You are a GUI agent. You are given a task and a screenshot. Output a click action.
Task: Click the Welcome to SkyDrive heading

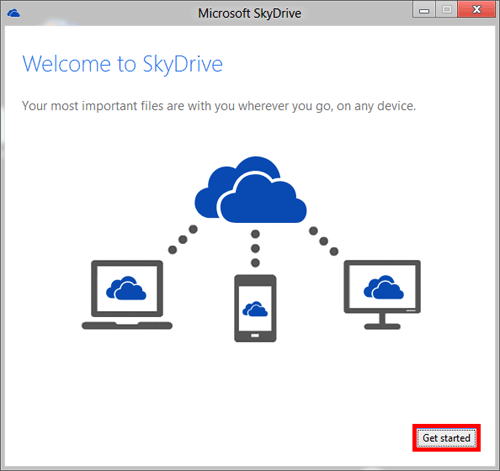(122, 64)
